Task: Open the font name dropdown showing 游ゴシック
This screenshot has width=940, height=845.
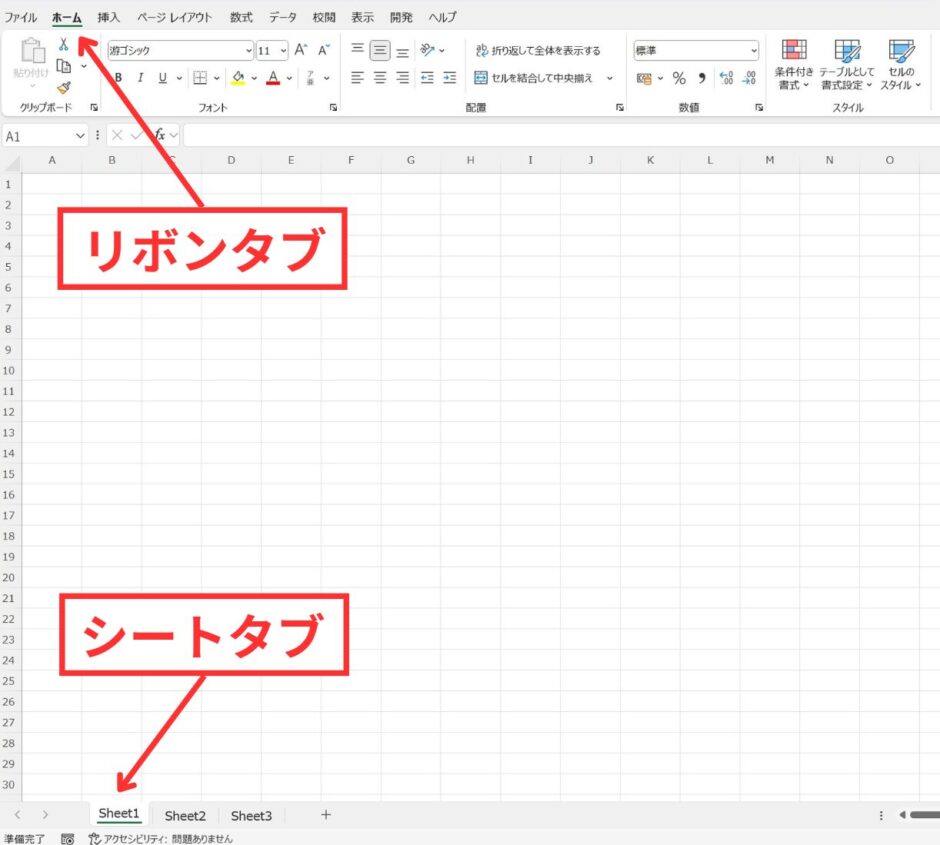Action: tap(178, 49)
